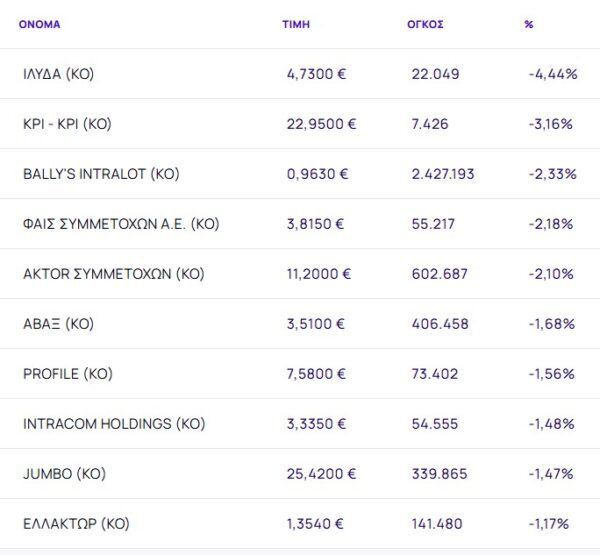Open ΦΑΙΣ ΣΥΜΜΕΤΟΧΩΝ Α.Ε. (ΚΟ) stock

[121, 224]
